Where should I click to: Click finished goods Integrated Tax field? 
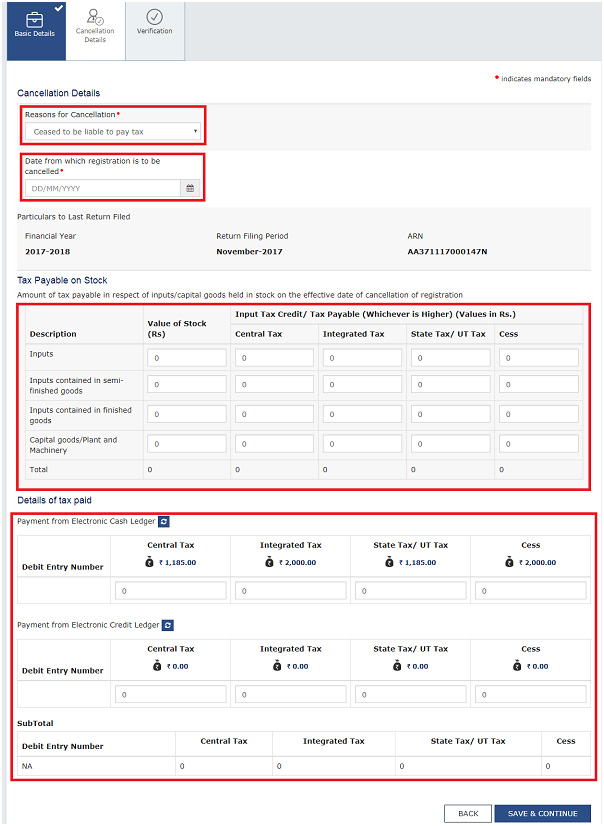pyautogui.click(x=362, y=414)
